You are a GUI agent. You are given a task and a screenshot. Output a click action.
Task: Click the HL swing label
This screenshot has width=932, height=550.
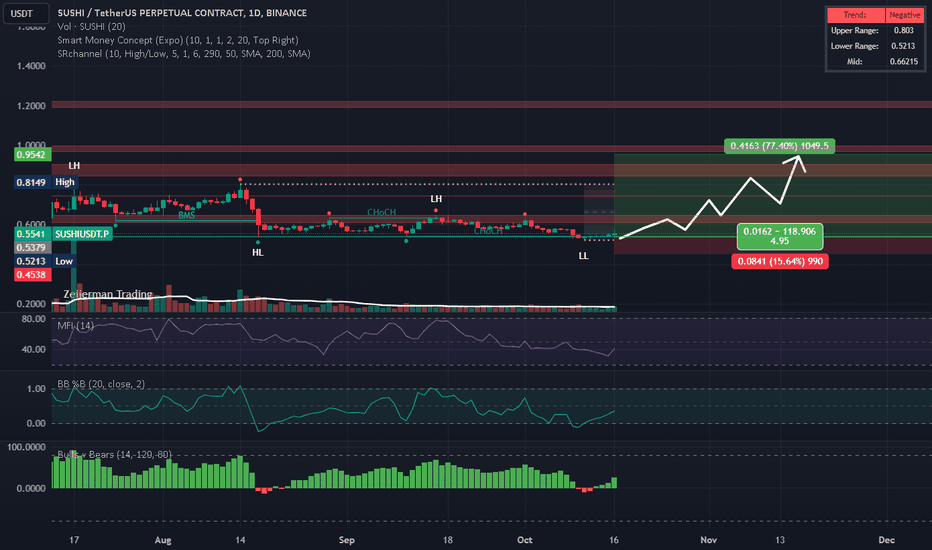click(x=257, y=253)
